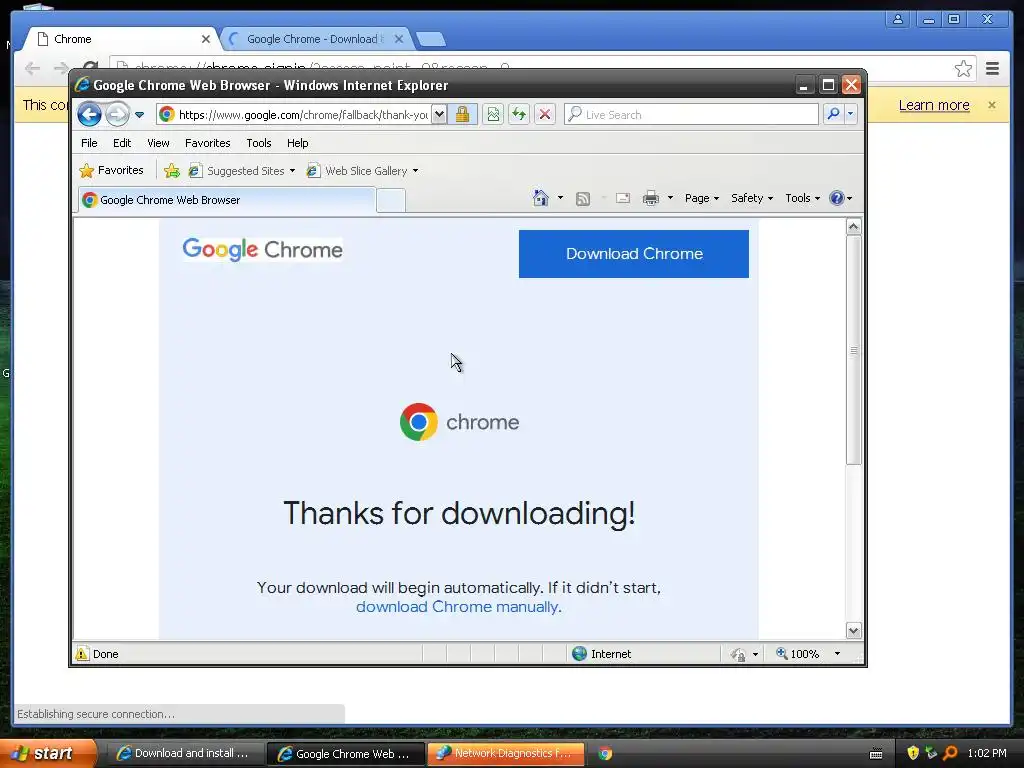
Task: Open the Tools menu in the menu bar
Action: click(259, 143)
